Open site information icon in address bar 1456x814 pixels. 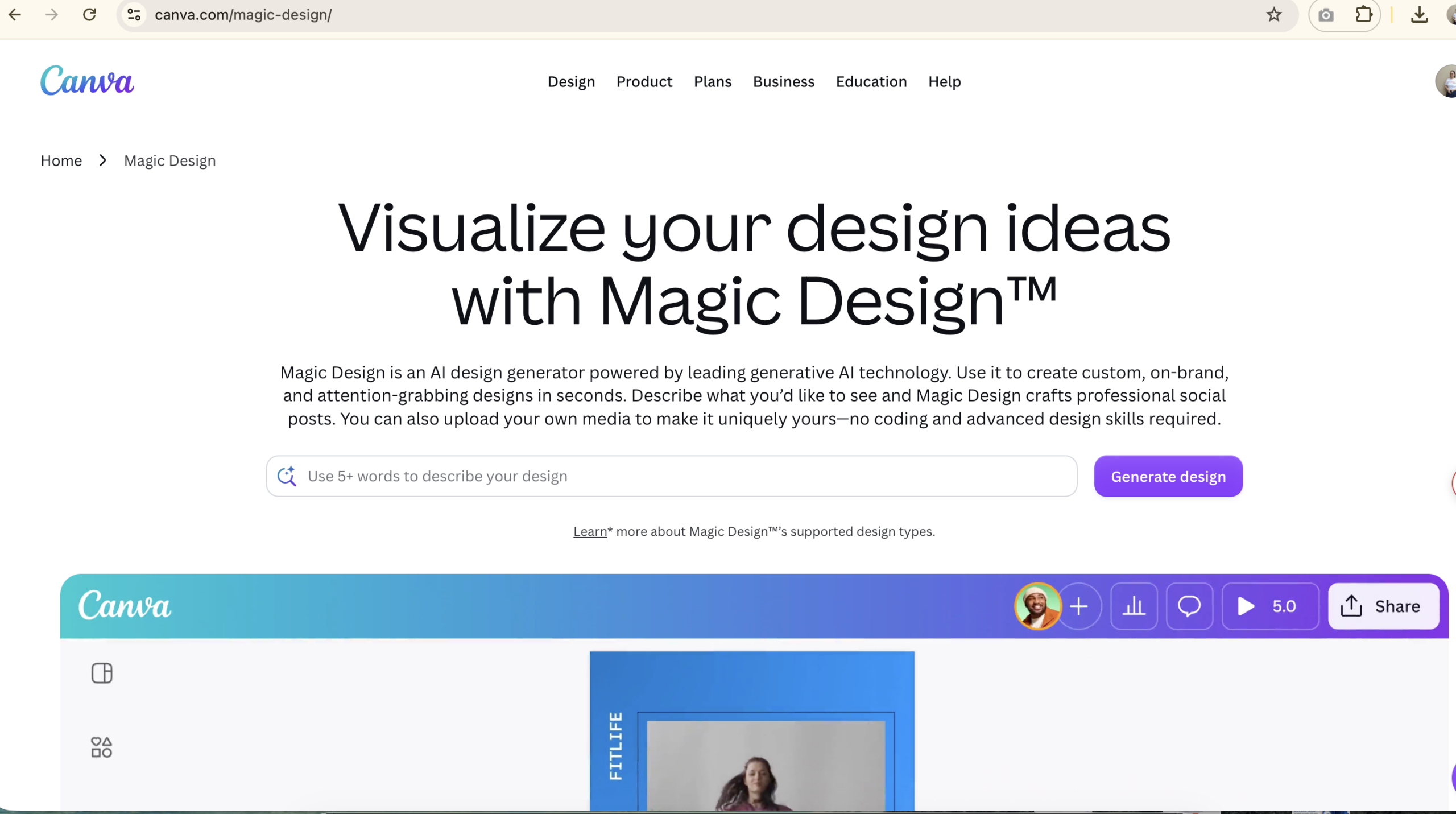[134, 15]
